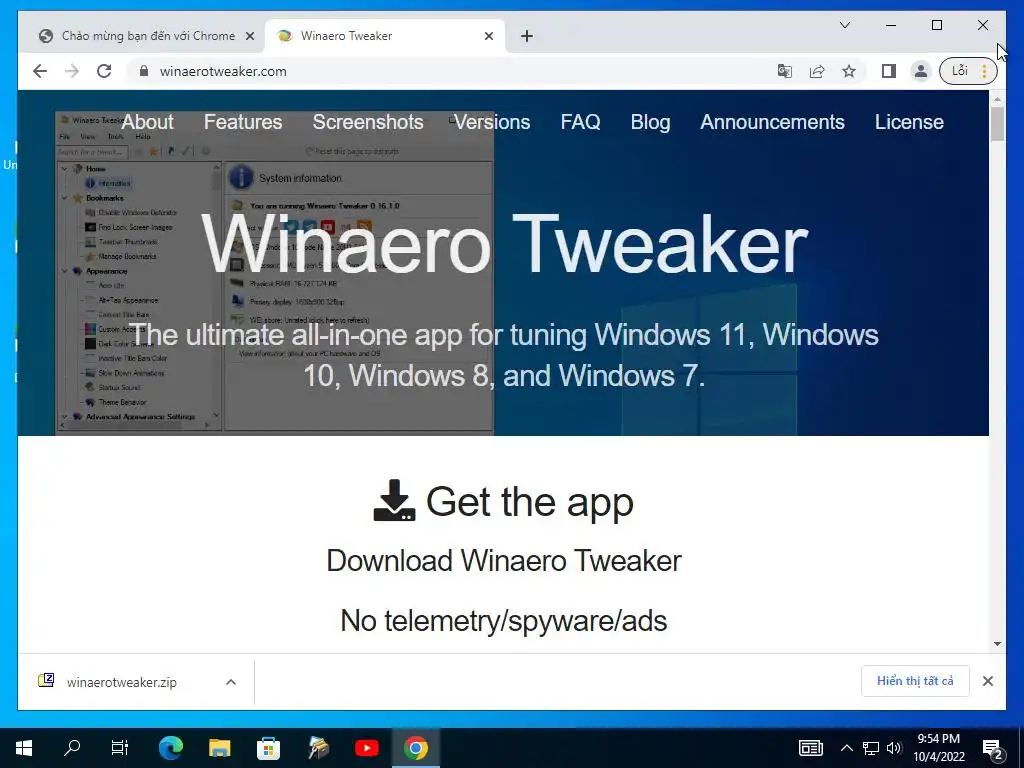The height and width of the screenshot is (768, 1024).
Task: Close the downloads bar with the X
Action: 988,681
